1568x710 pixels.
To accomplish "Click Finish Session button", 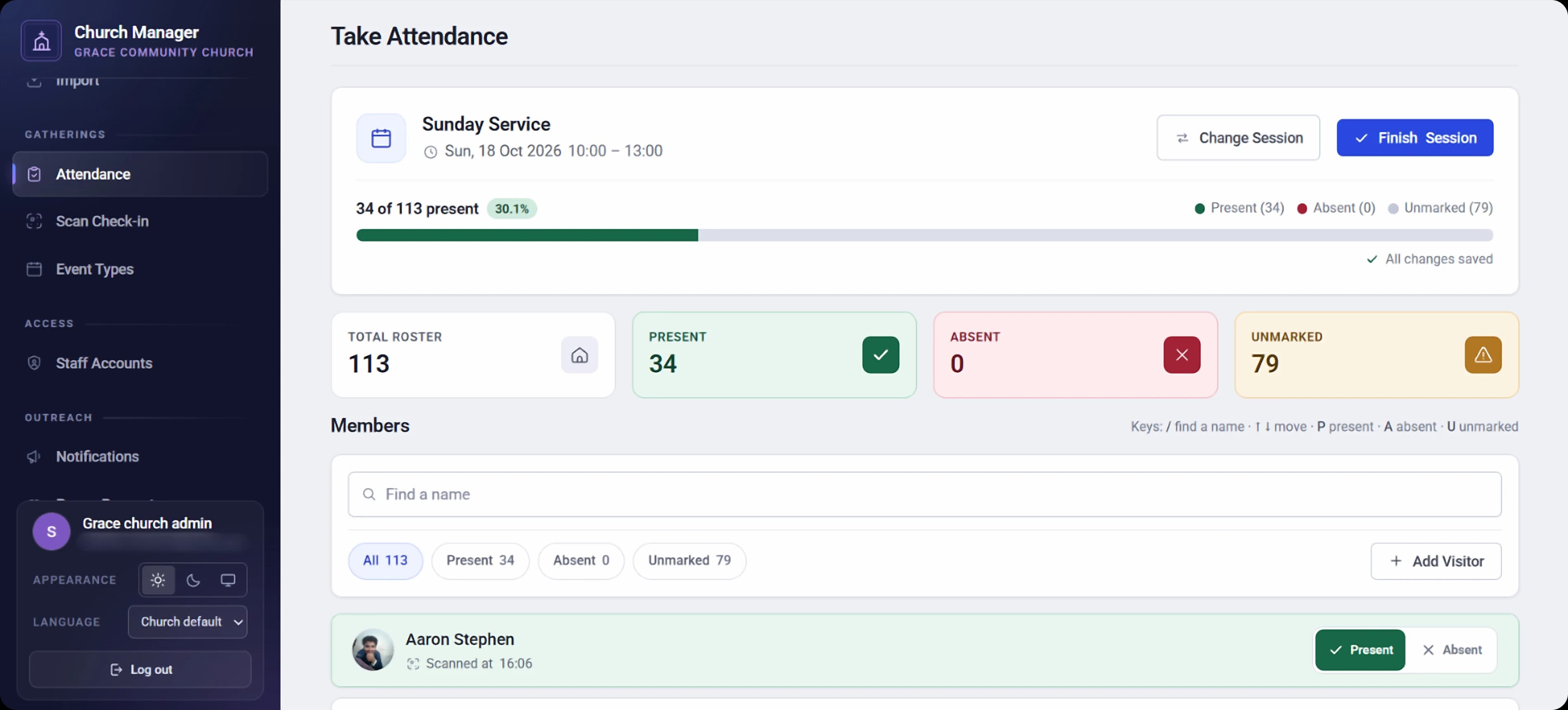I will point(1415,137).
